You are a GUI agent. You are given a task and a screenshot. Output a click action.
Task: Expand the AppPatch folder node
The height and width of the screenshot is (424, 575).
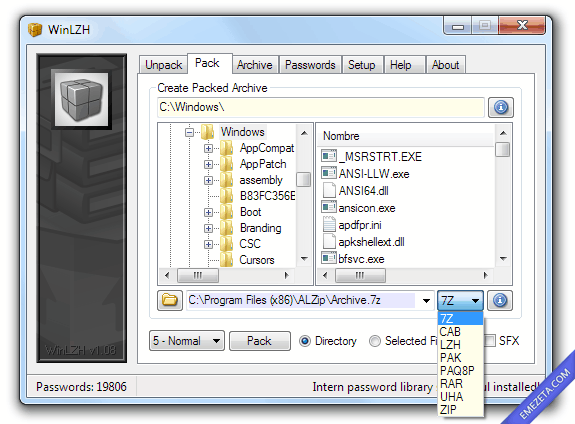coord(208,164)
